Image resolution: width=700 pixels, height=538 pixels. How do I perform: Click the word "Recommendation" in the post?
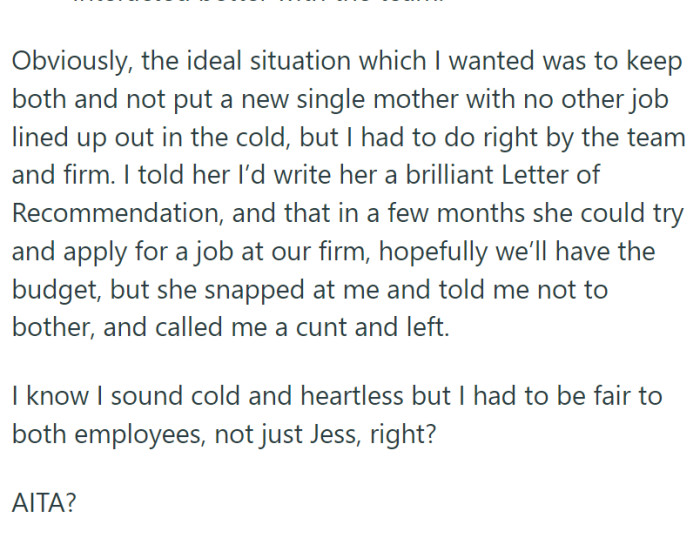109,214
